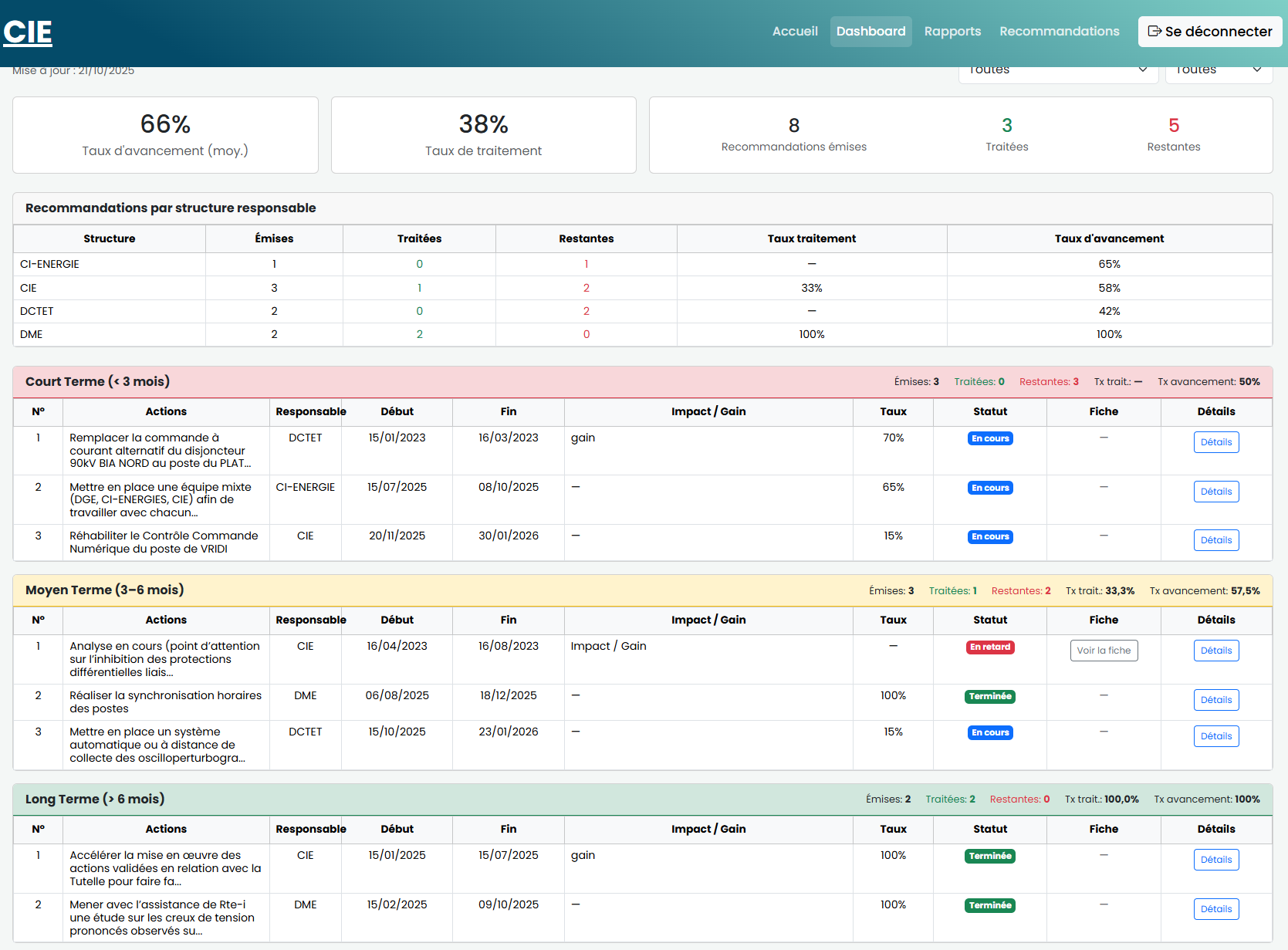
Task: Open Détails for Remplacer la commande action
Action: tap(1215, 442)
